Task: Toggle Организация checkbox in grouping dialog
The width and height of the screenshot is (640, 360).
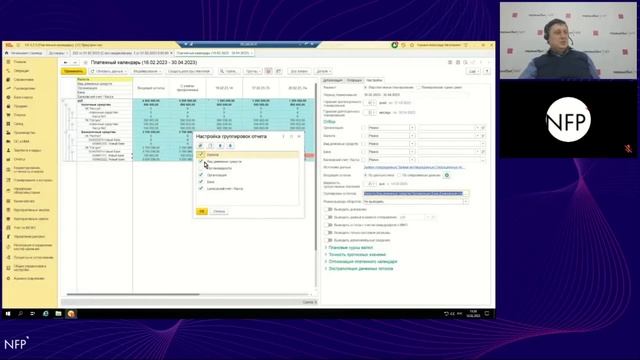Action: (201, 175)
